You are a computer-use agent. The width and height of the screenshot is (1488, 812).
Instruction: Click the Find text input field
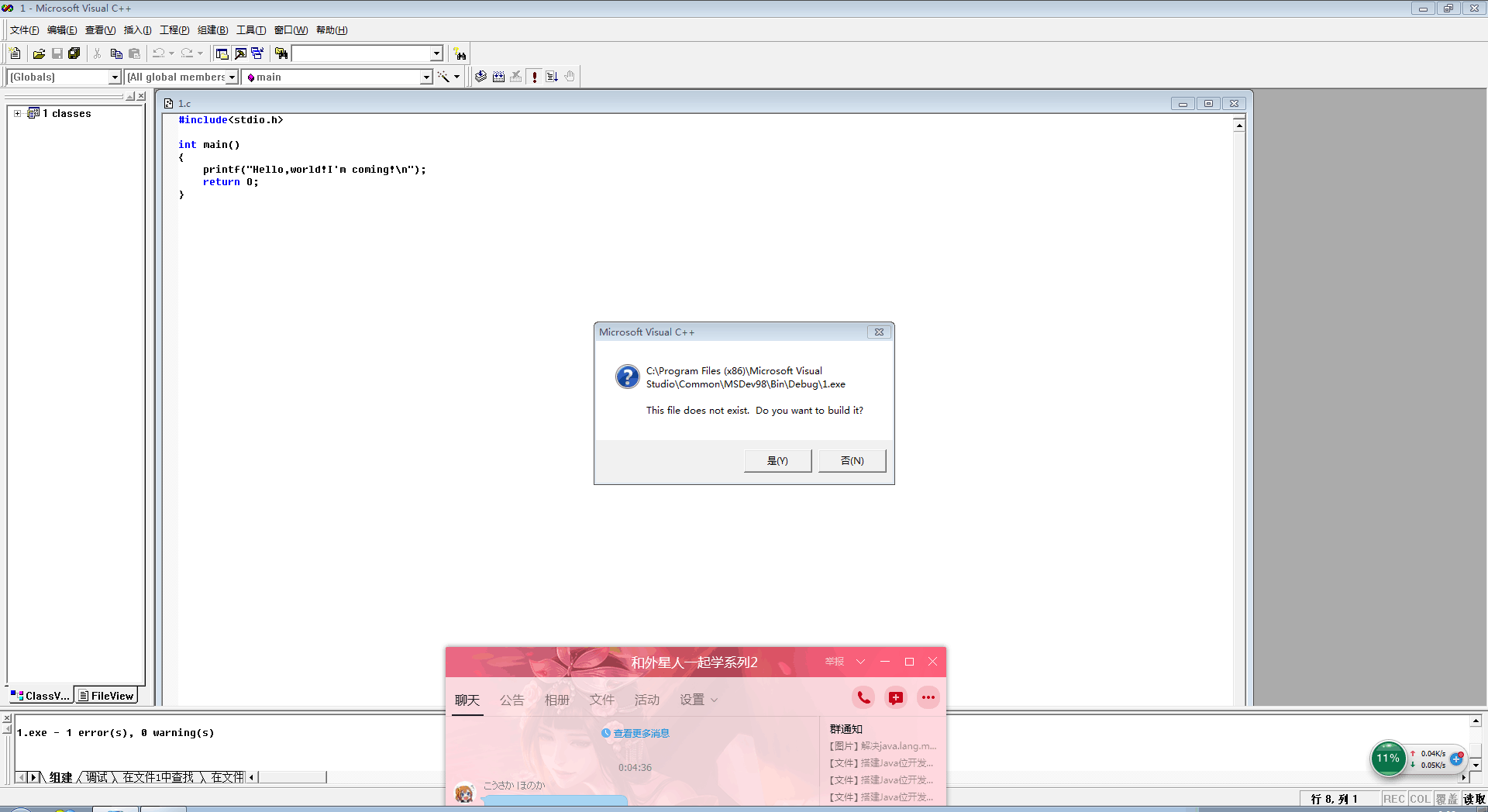[360, 53]
